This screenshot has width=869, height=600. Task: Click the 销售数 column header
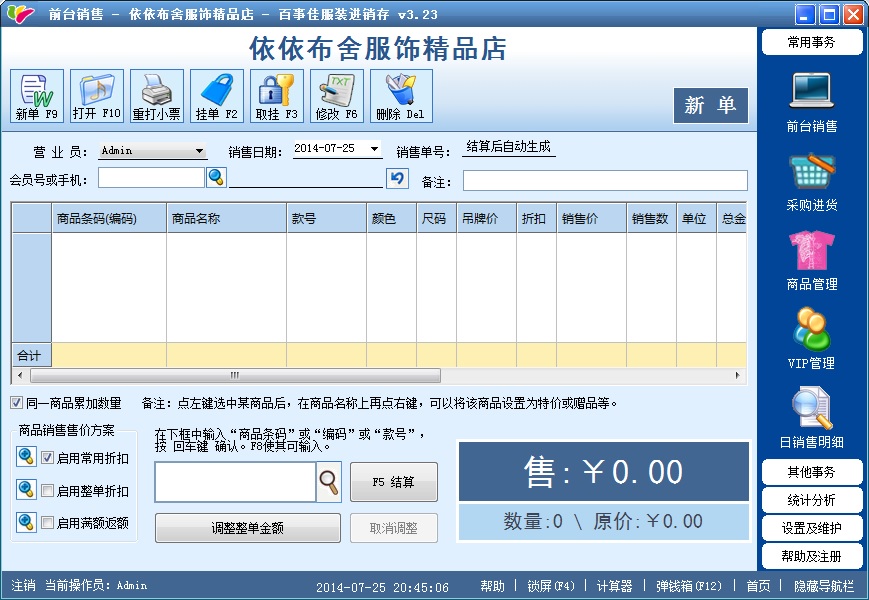[651, 218]
